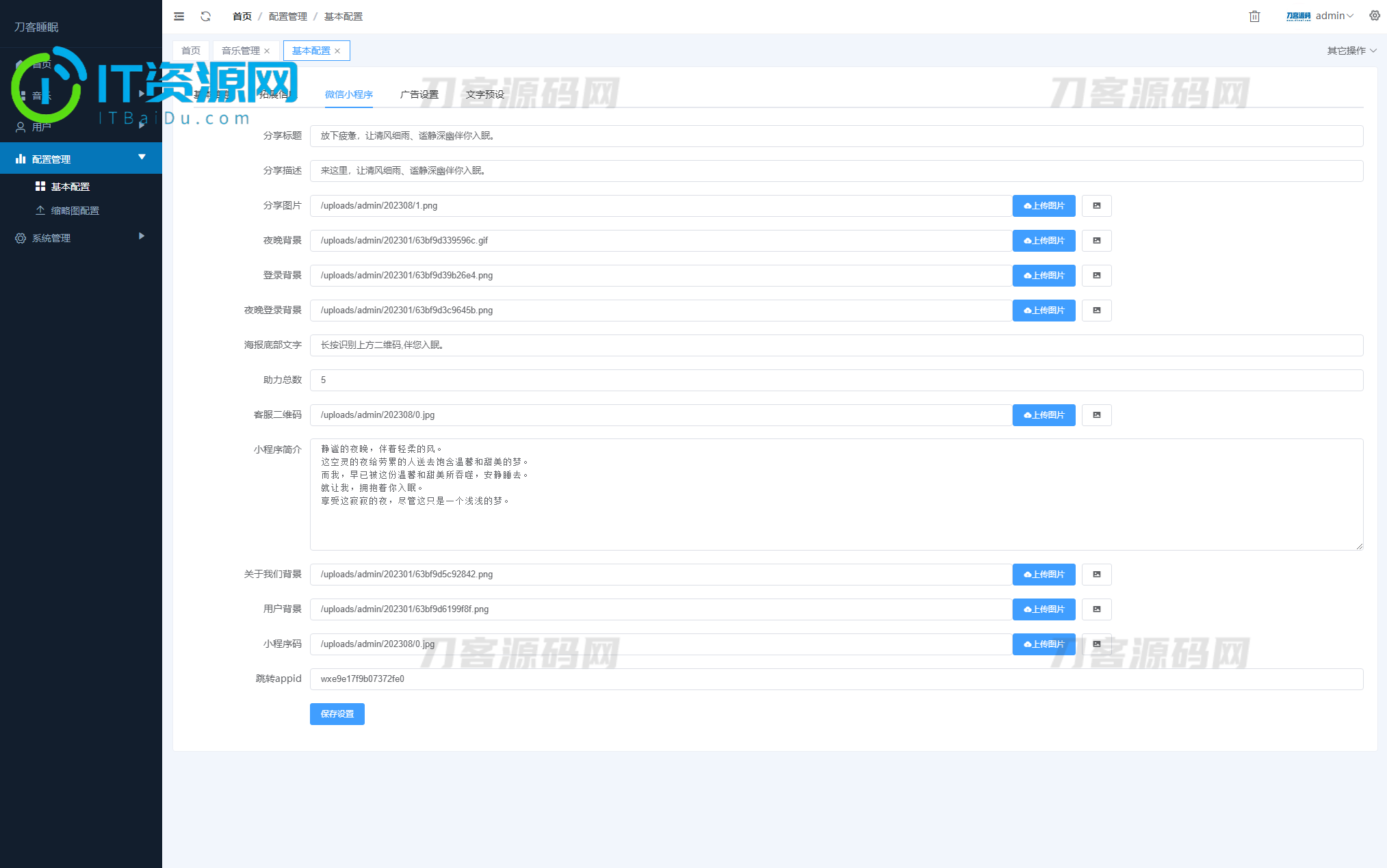Viewport: 1387px width, 868px height.
Task: Click the 用户背景 path field
Action: [x=661, y=609]
